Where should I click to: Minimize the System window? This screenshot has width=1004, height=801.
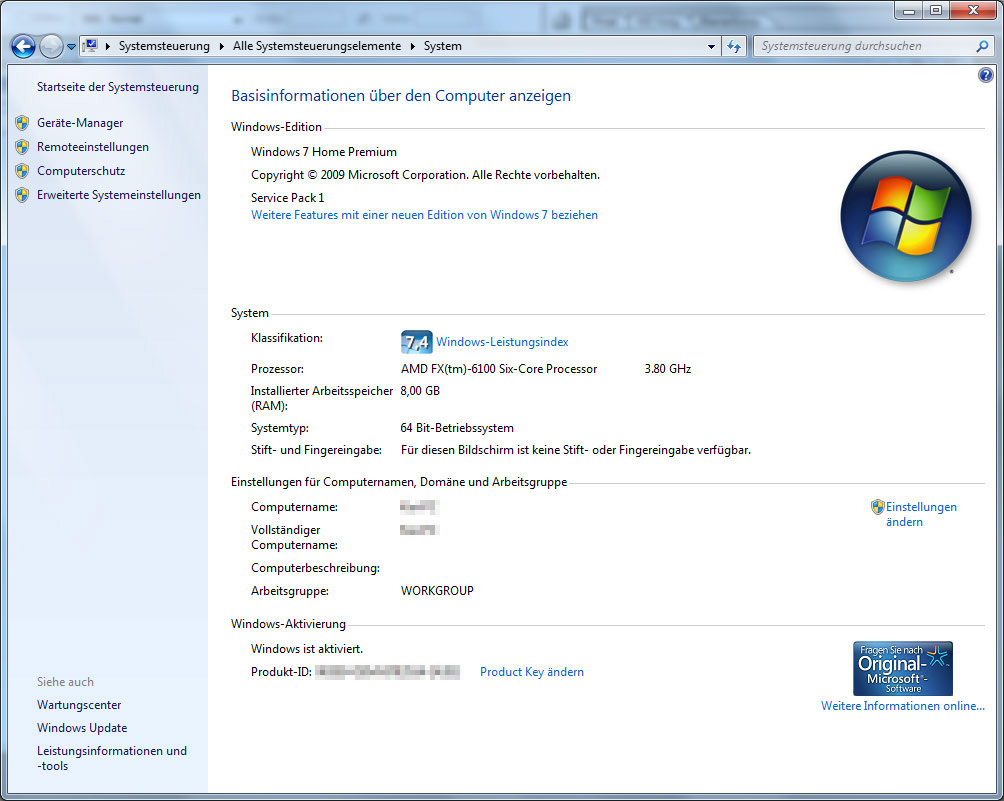909,10
